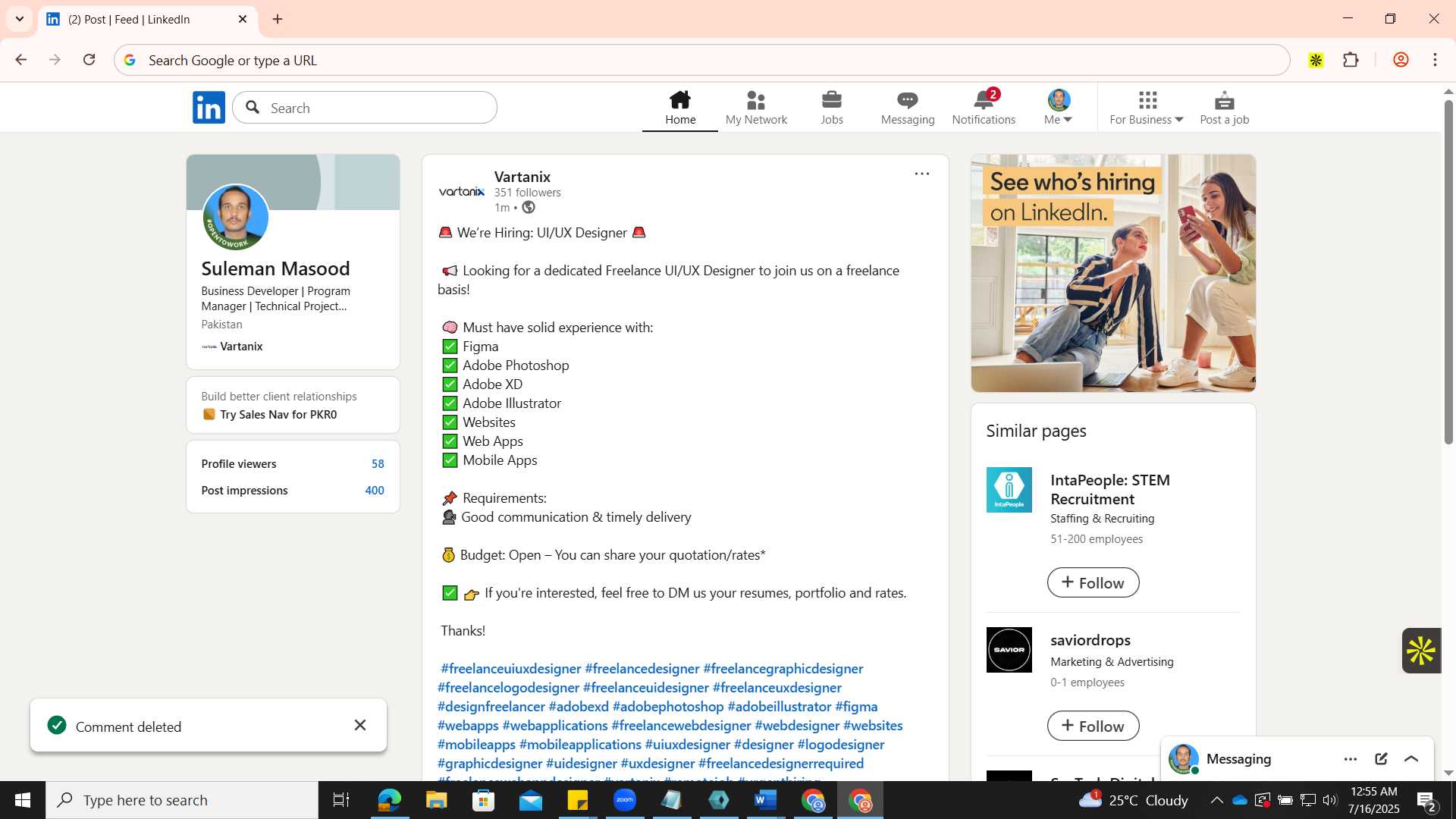Open IntaPeople: STEM Recruitment page
The width and height of the screenshot is (1456, 819).
coord(1109,489)
